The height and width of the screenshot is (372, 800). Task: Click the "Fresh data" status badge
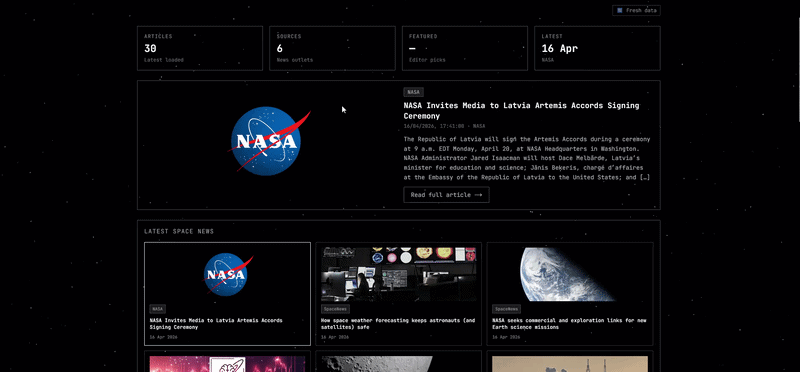pyautogui.click(x=636, y=10)
